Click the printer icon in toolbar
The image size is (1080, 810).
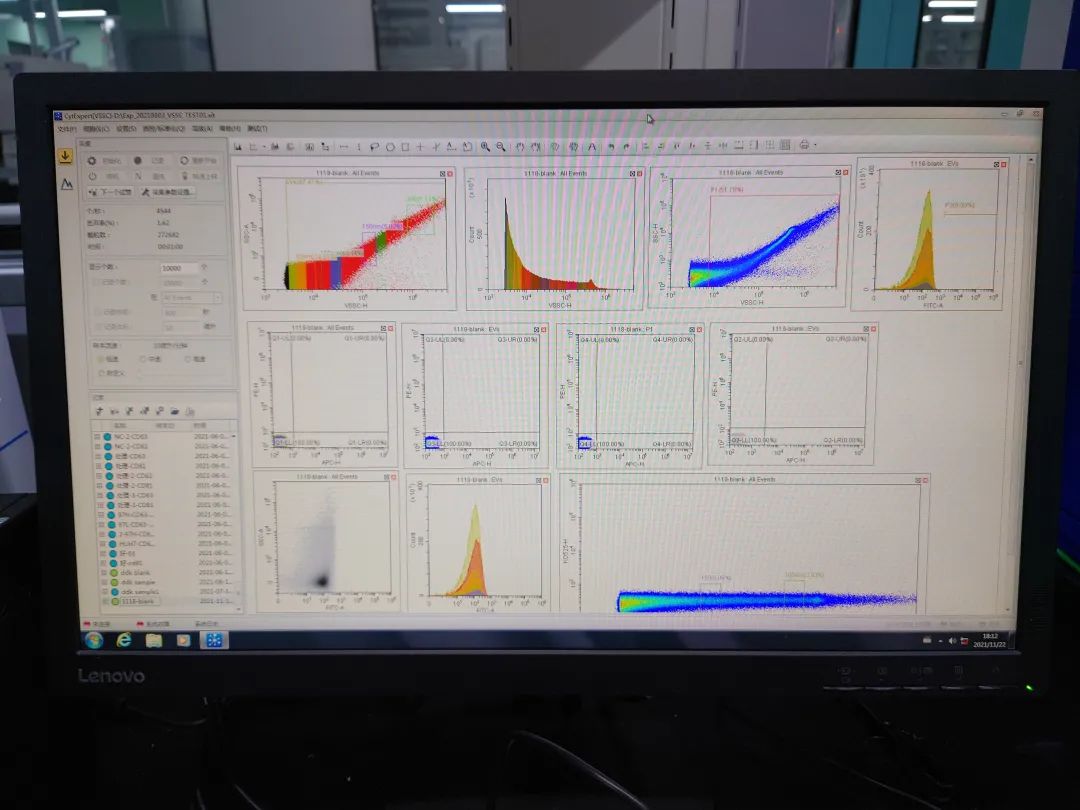pos(803,146)
